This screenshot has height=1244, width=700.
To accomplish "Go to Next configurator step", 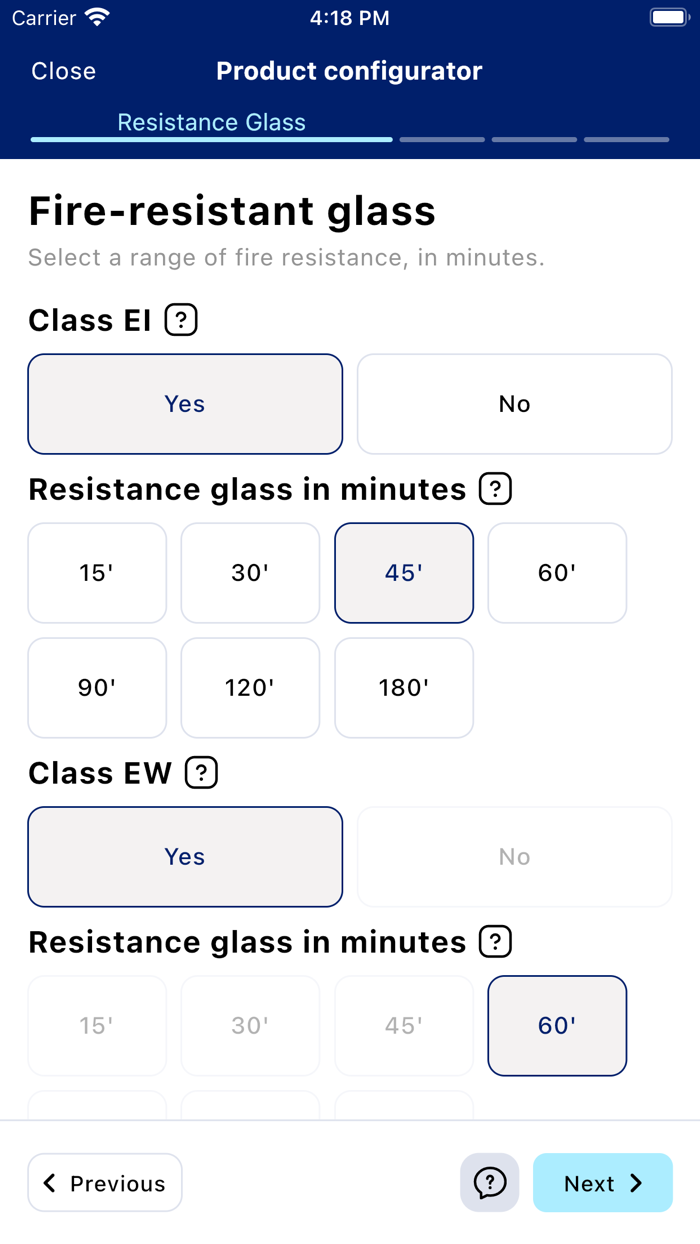I will 602,1183.
